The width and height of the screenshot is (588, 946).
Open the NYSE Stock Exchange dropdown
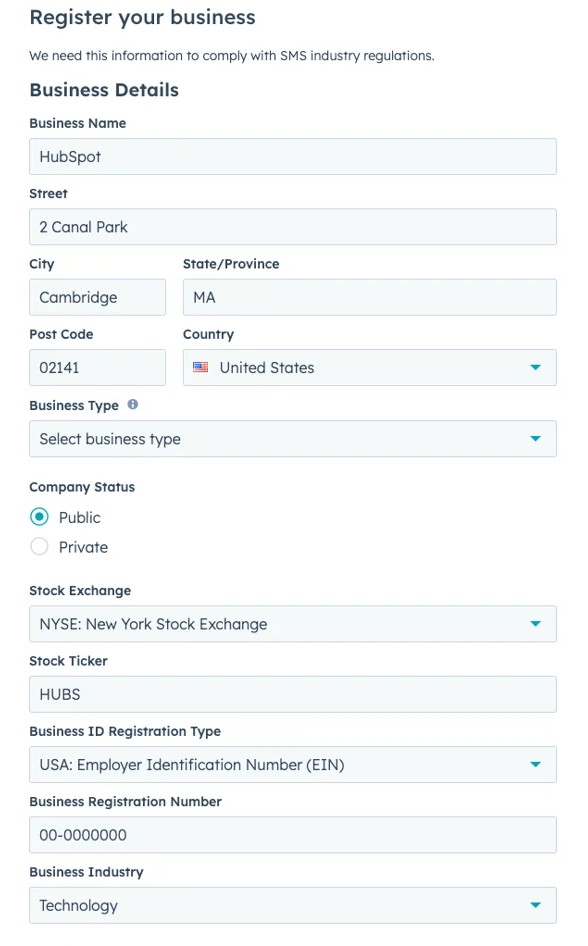[x=292, y=624]
